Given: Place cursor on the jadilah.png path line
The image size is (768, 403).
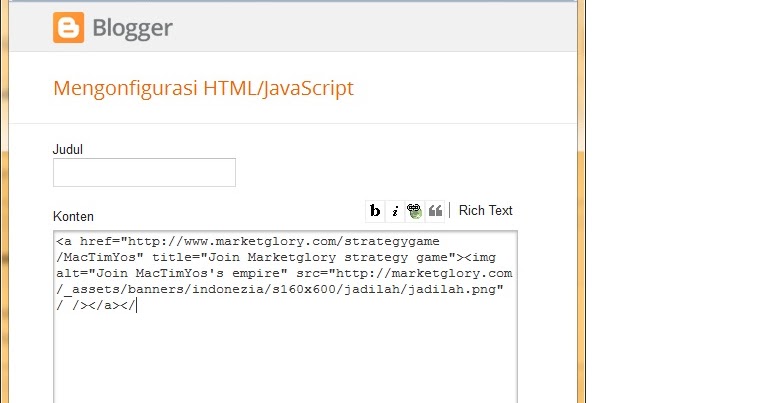Looking at the screenshot, I should tap(280, 289).
